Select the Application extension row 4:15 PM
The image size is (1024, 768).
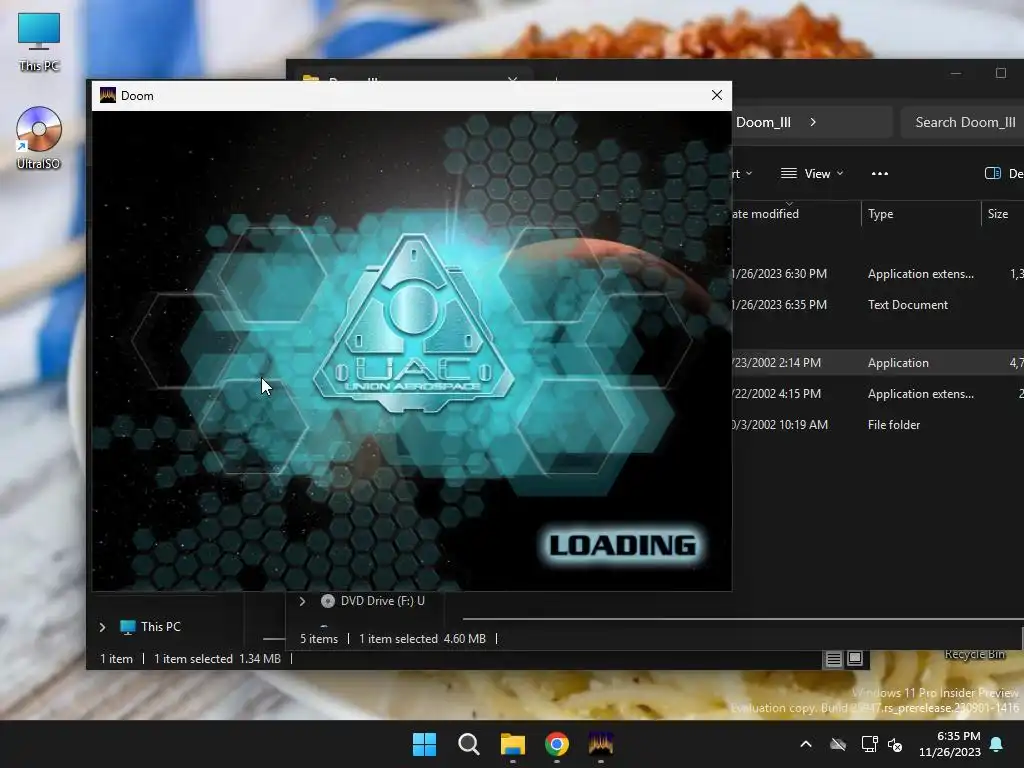tap(878, 394)
